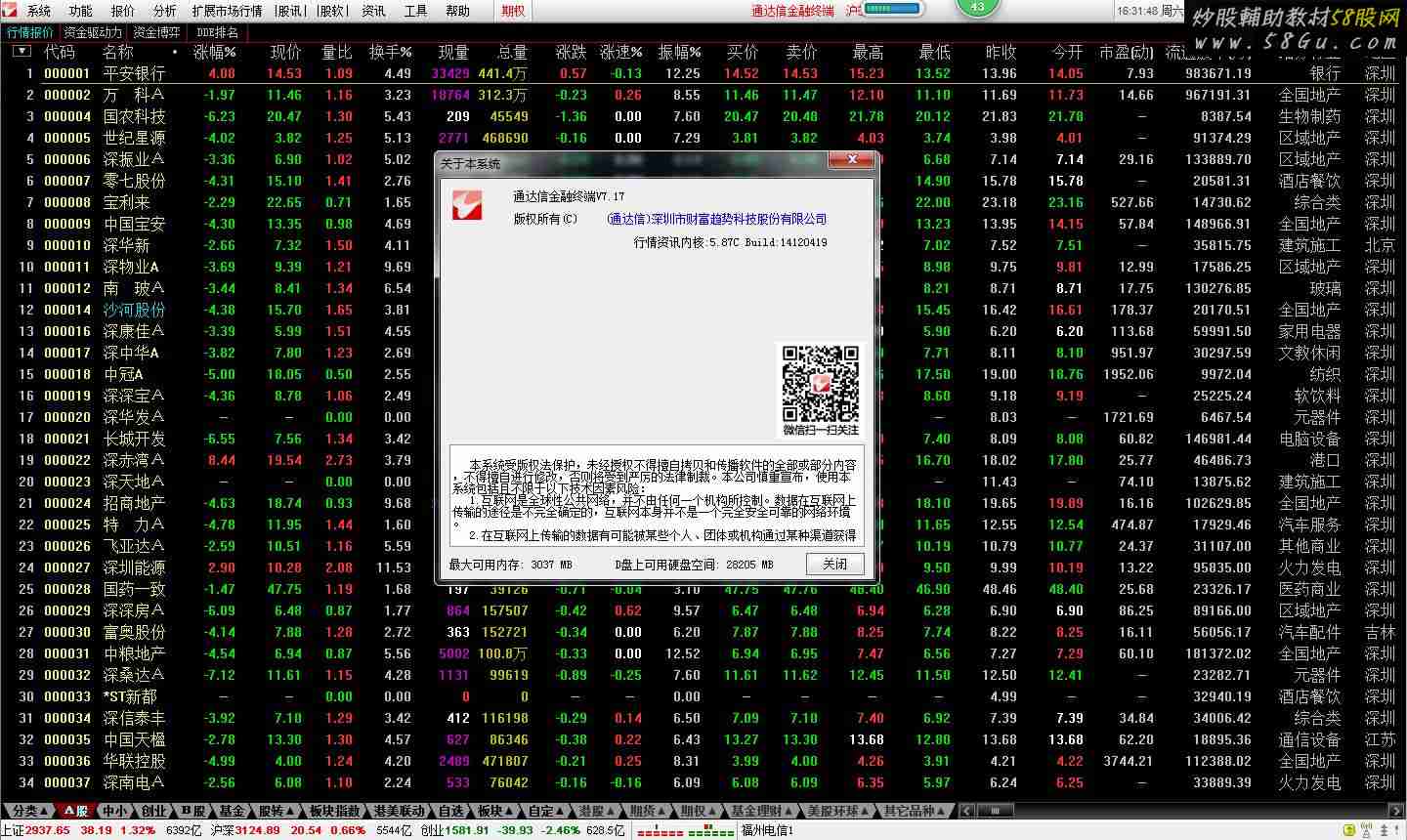
Task: Select the 基金 bottom tab
Action: [x=233, y=811]
